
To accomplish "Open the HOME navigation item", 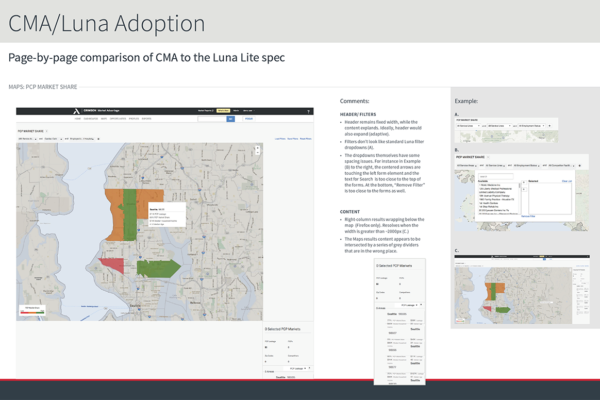I will point(78,119).
